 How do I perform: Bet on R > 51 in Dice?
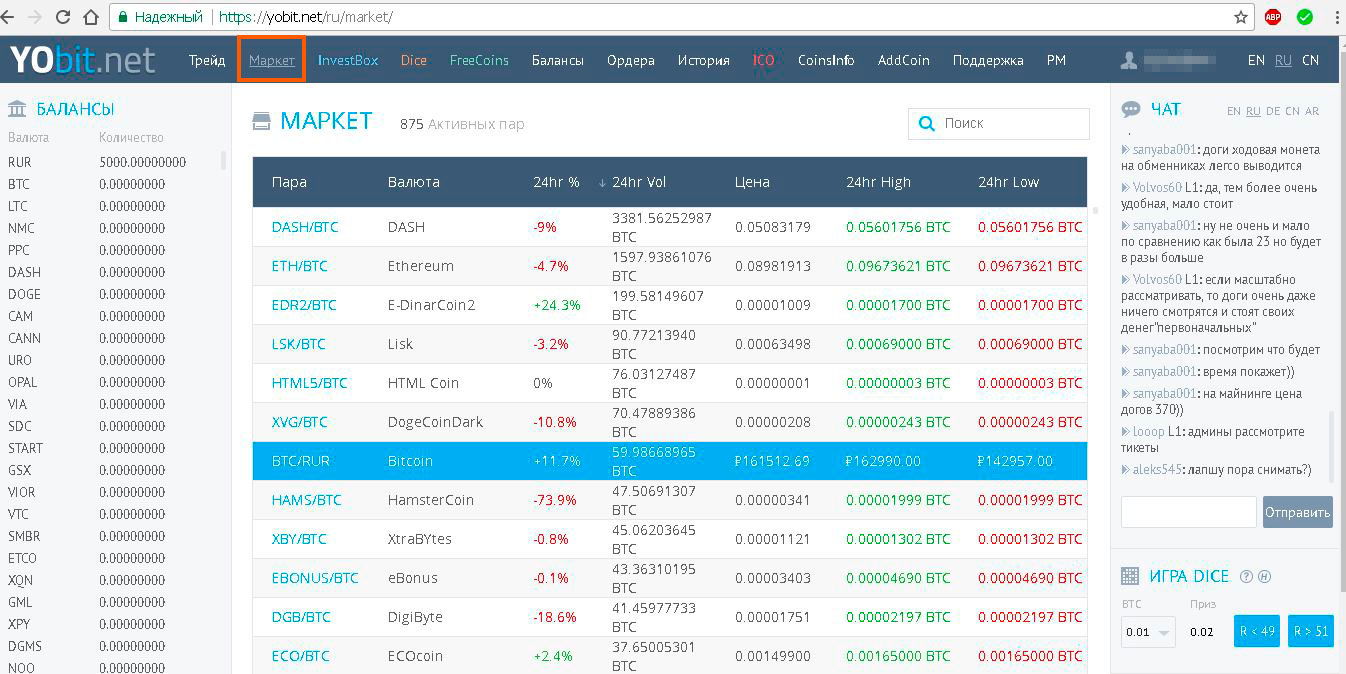[x=1310, y=631]
